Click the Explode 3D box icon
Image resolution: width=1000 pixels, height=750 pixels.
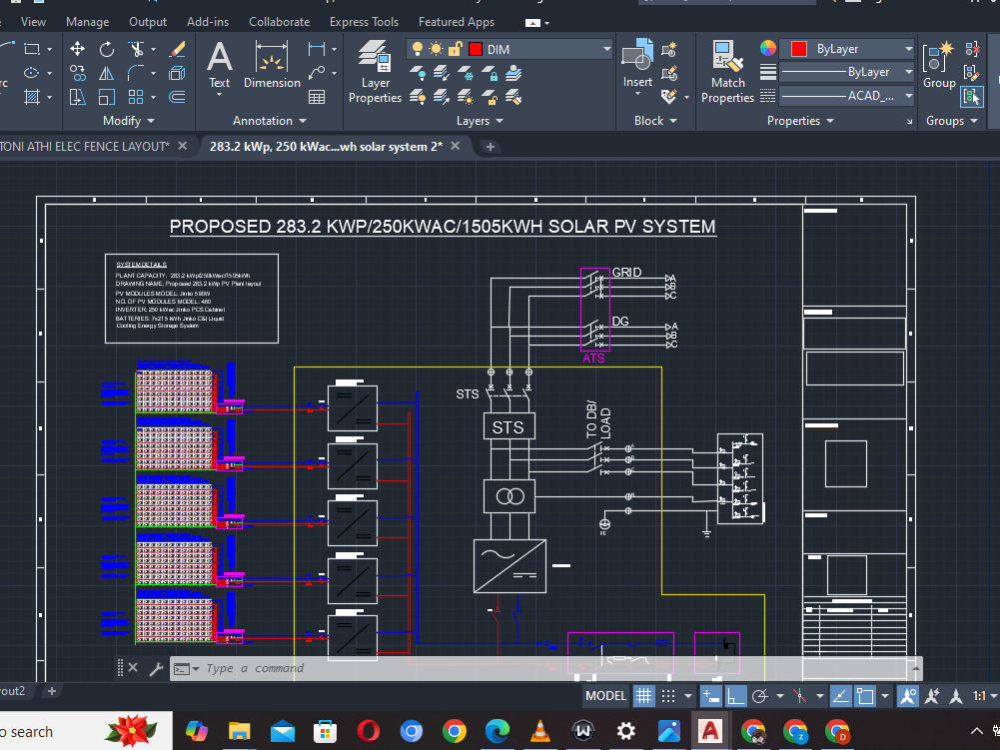[177, 73]
